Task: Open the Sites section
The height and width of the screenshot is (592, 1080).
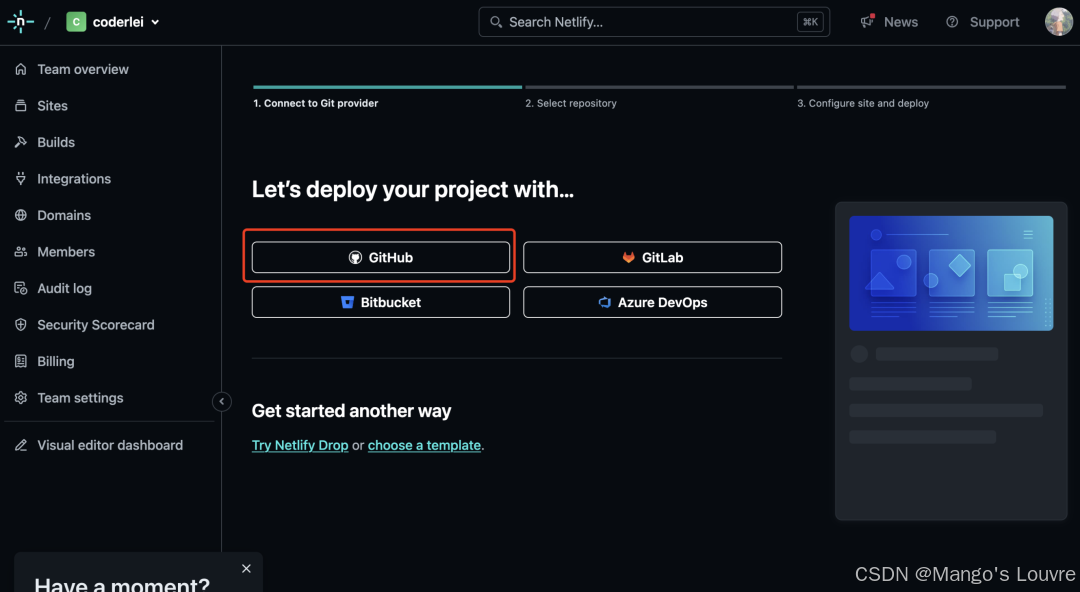Action: [x=52, y=106]
